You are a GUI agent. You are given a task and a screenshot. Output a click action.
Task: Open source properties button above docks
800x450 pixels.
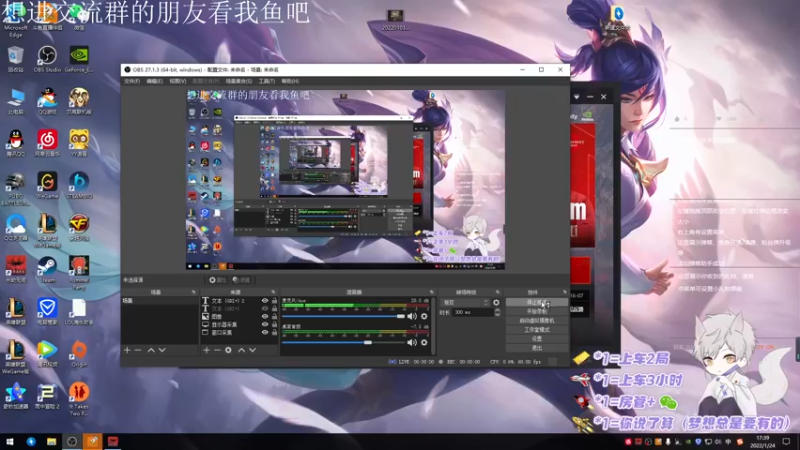coord(217,280)
